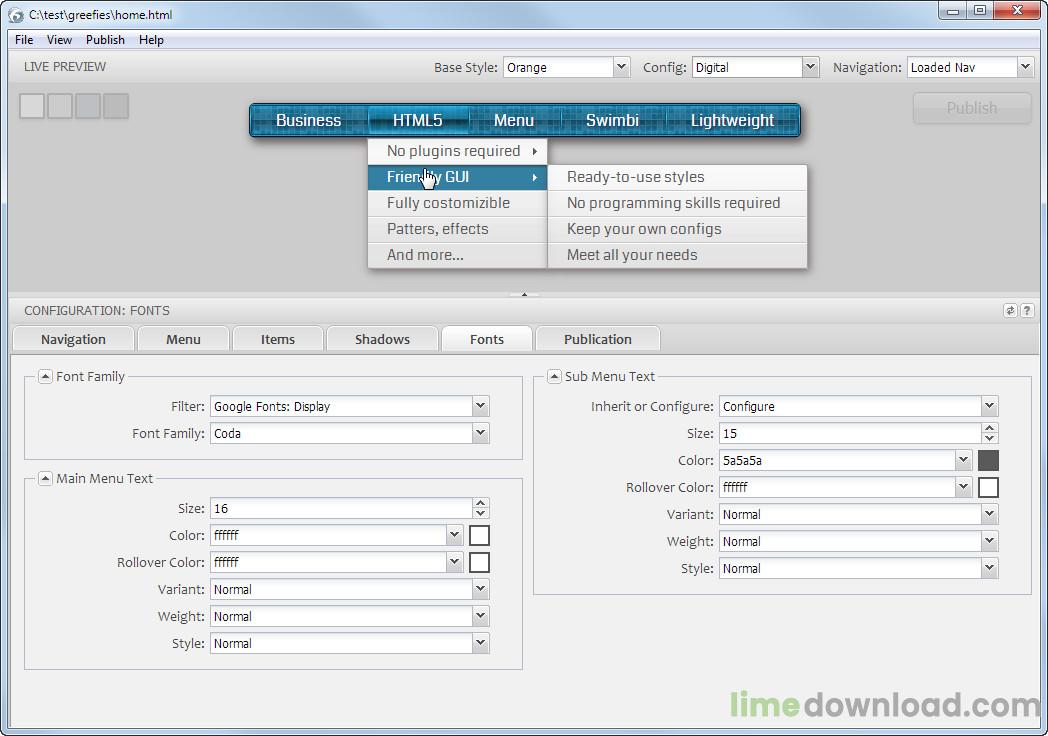Select Swimbi in preview navigation bar

pyautogui.click(x=612, y=120)
